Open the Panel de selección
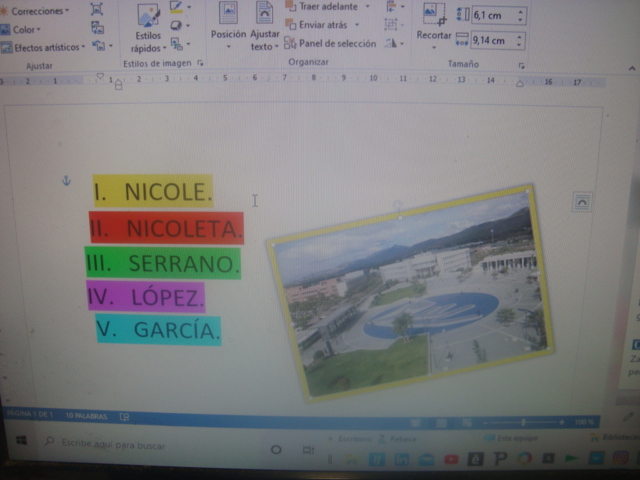This screenshot has height=480, width=640. pos(330,43)
